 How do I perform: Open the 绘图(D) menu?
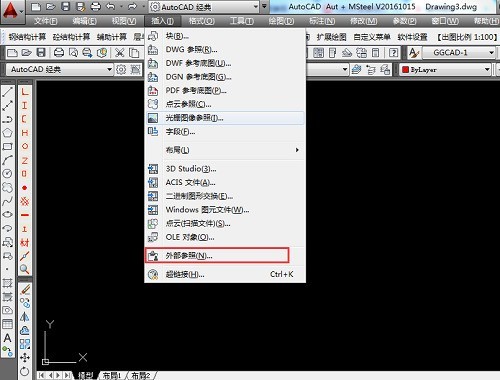pos(281,21)
